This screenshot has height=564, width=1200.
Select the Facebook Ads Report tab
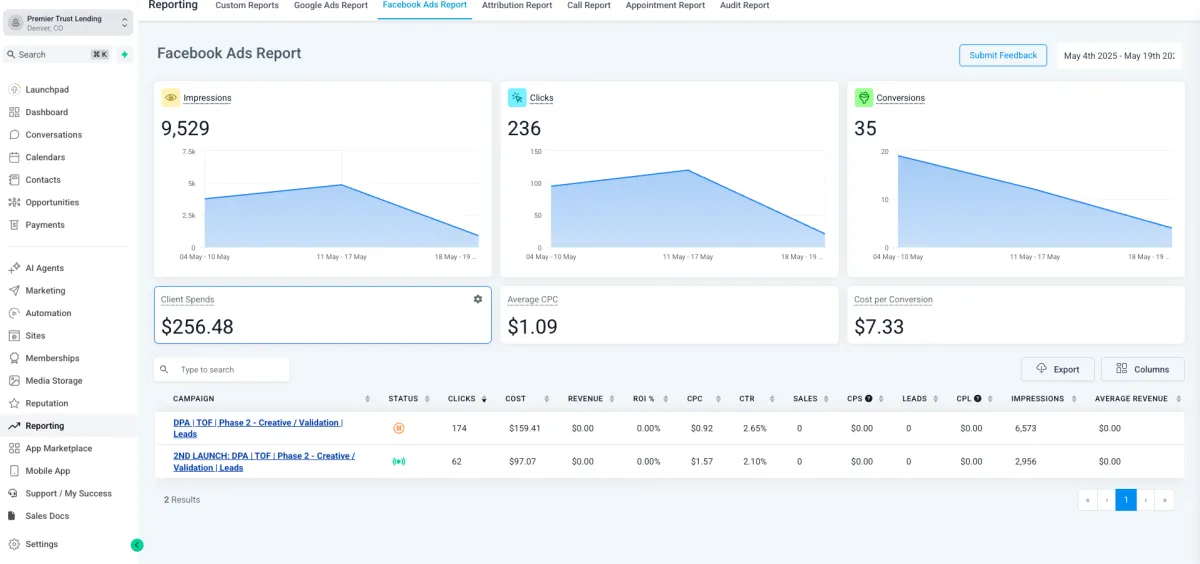tap(425, 5)
